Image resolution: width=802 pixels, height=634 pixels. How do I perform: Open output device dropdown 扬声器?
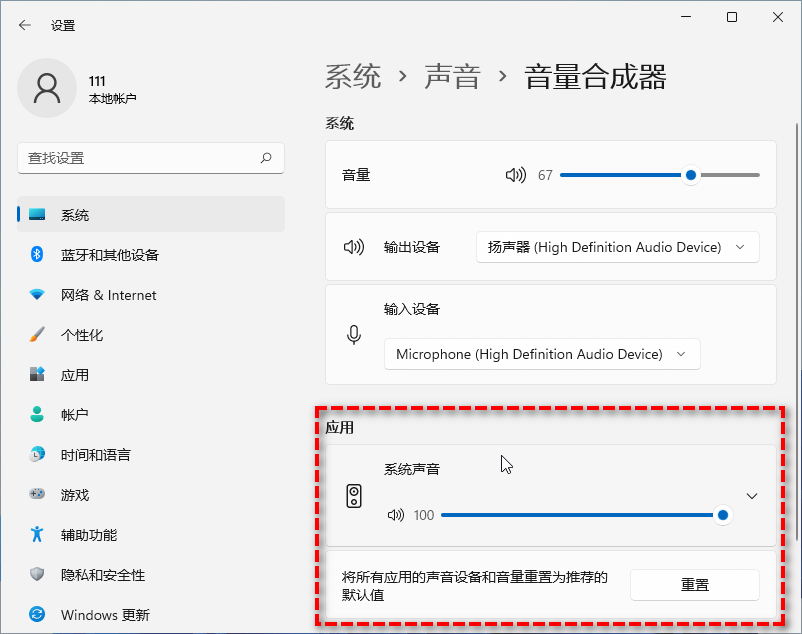tap(618, 247)
